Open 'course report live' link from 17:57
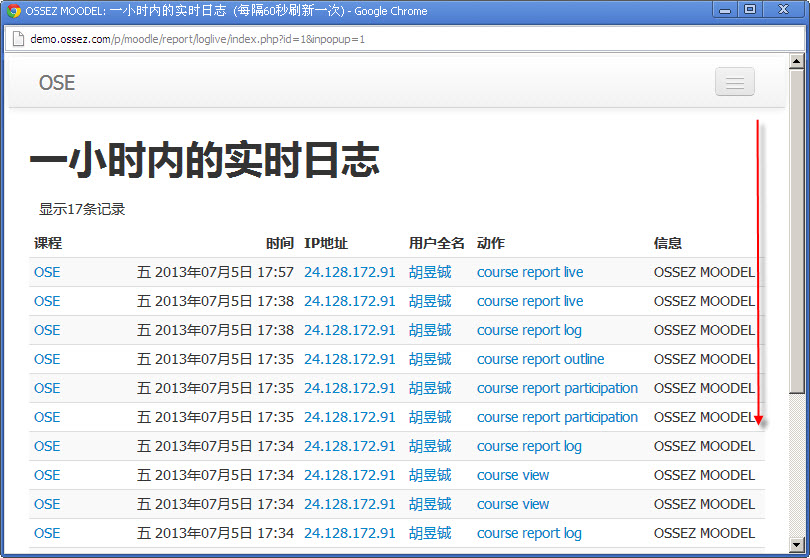The image size is (810, 558). 530,272
